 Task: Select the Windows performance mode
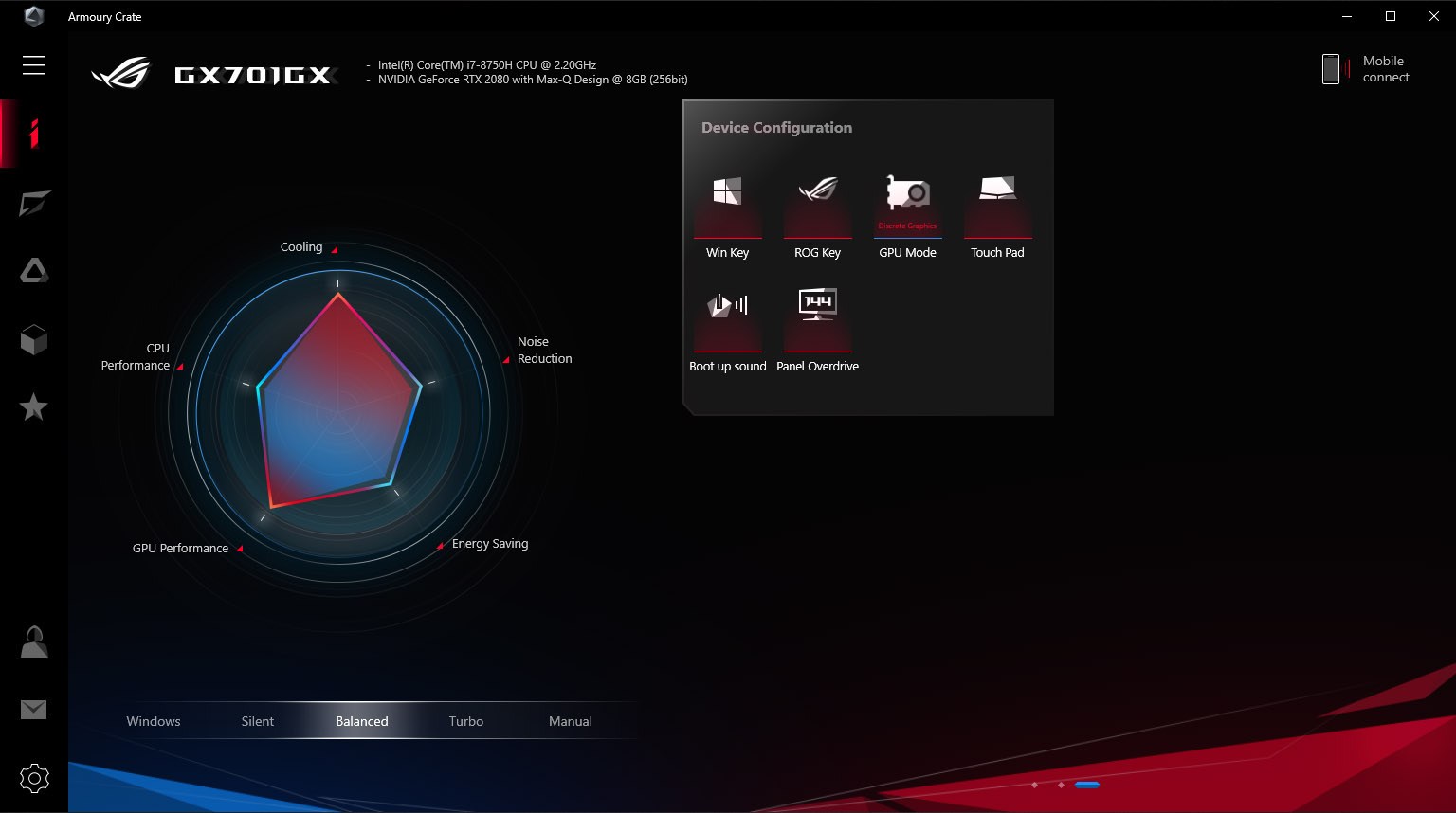coord(154,721)
